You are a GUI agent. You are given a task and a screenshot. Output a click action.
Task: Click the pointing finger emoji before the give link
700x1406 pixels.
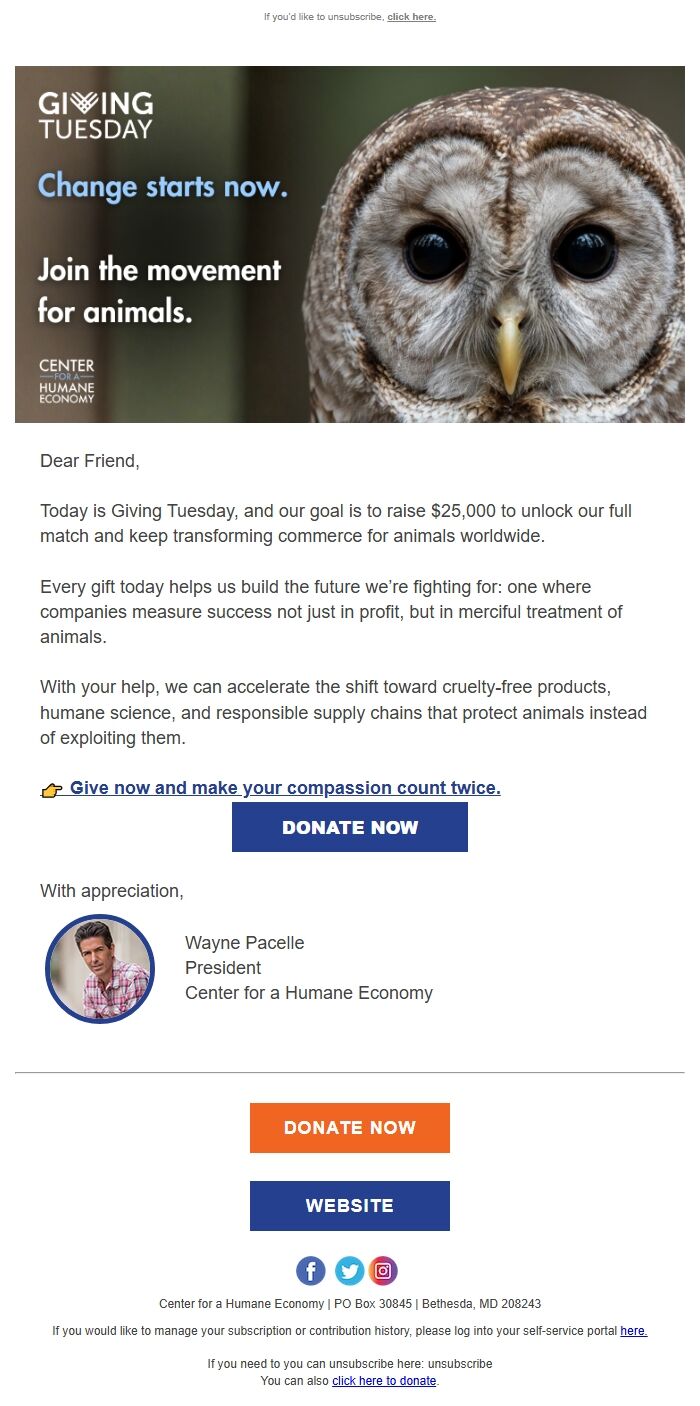(x=53, y=788)
